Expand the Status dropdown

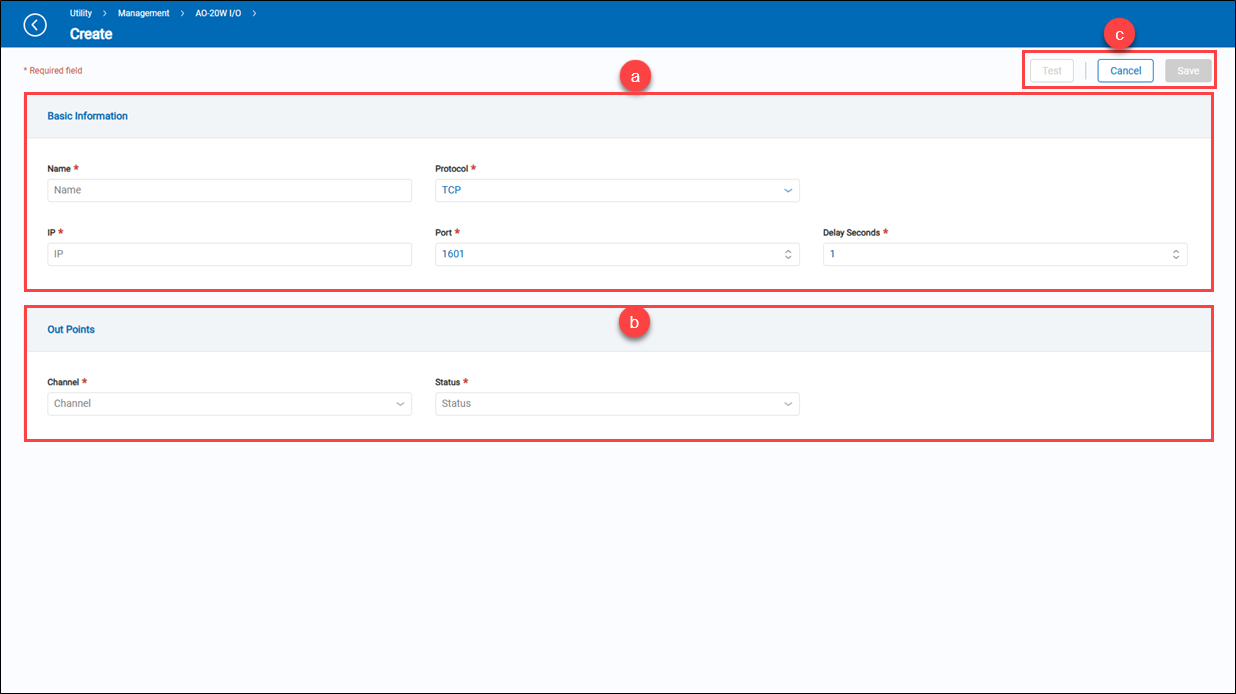tap(617, 404)
